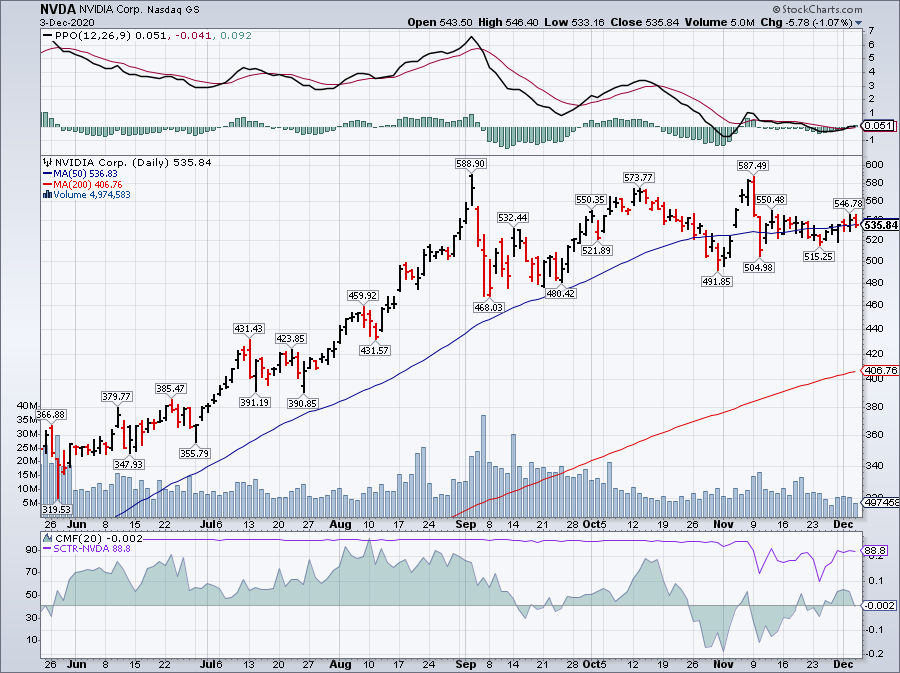
Task: Click the red-outlined 406.76 tag on right axis
Action: coord(881,371)
